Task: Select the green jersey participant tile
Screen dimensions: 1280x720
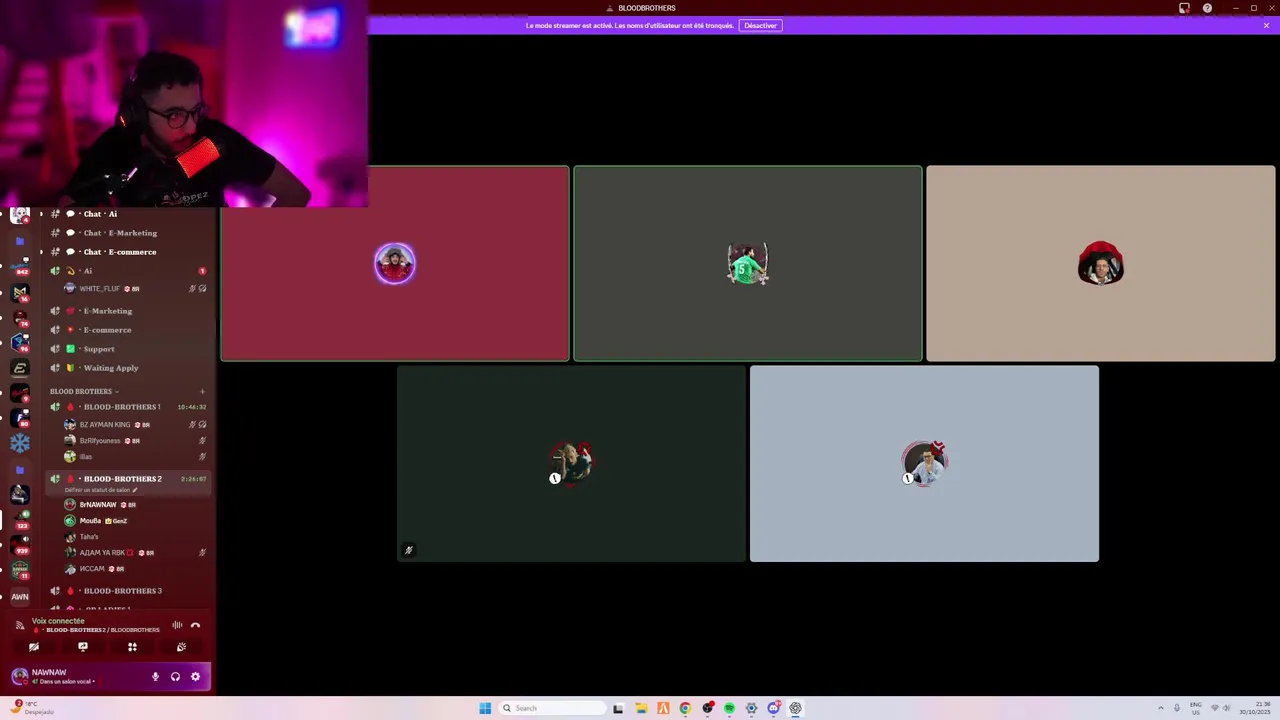Action: 748,264
